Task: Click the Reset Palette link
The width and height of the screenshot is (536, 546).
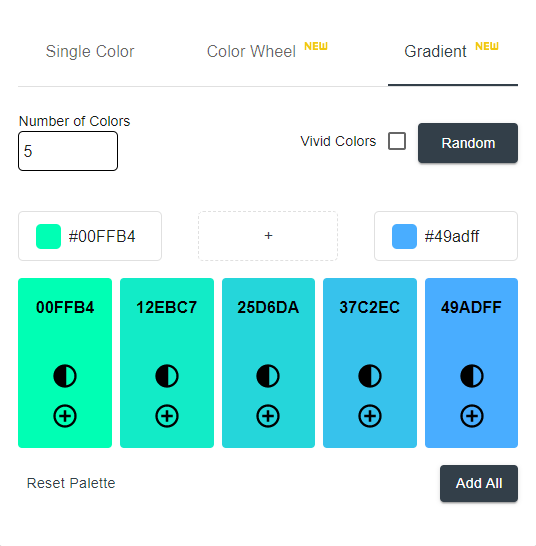Action: (71, 483)
